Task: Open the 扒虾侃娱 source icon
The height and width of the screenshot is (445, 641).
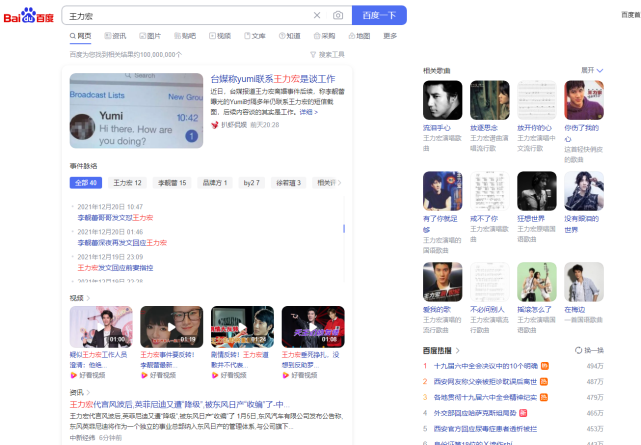Action: [x=214, y=125]
